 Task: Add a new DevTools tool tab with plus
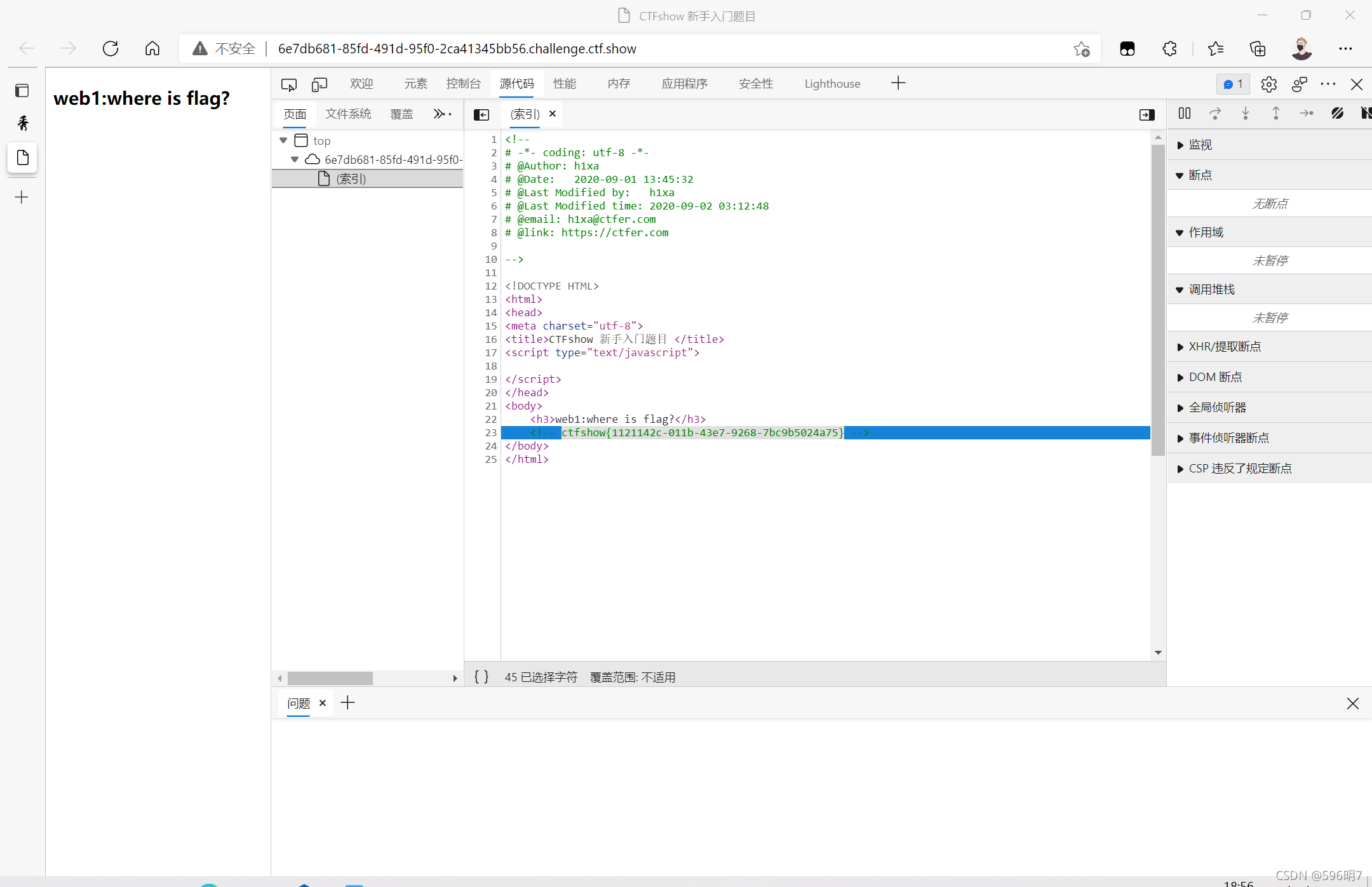coord(898,83)
